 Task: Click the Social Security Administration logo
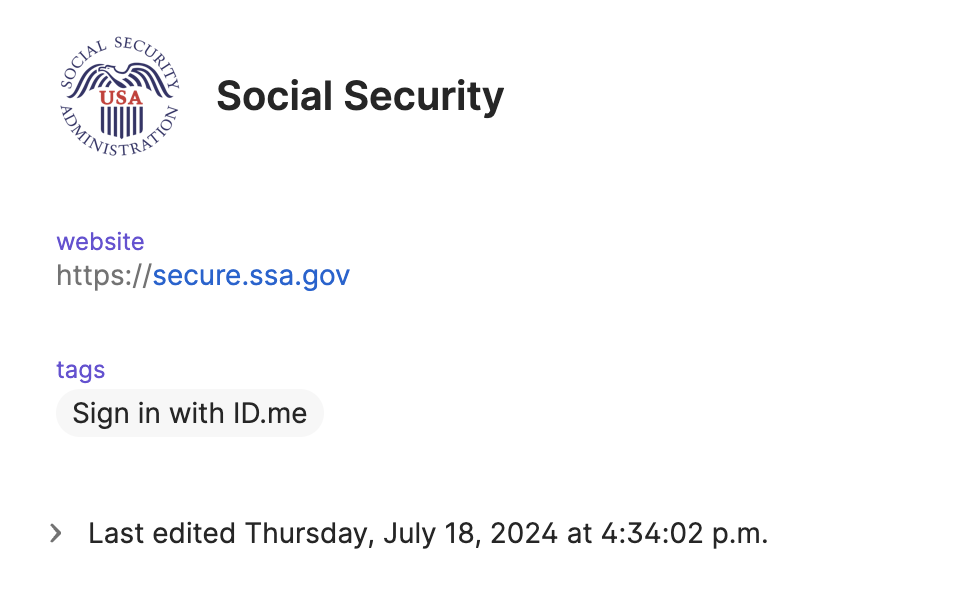tap(119, 97)
